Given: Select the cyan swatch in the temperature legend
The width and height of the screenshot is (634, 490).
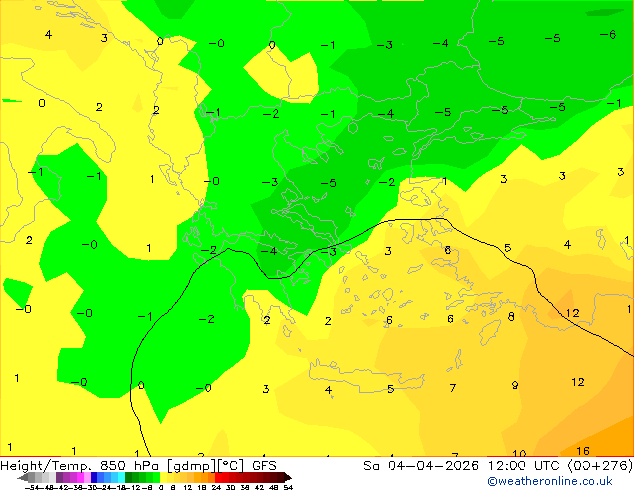Looking at the screenshot, I should [121, 477].
